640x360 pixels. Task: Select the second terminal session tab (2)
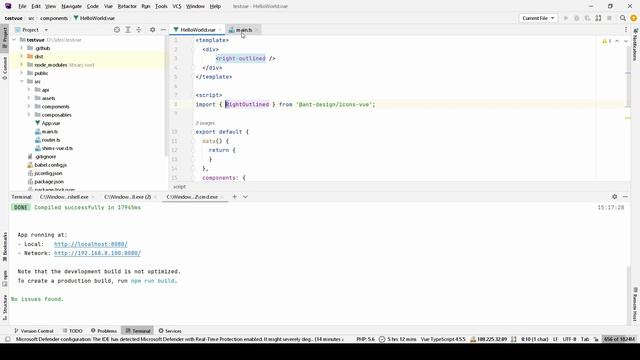point(128,197)
